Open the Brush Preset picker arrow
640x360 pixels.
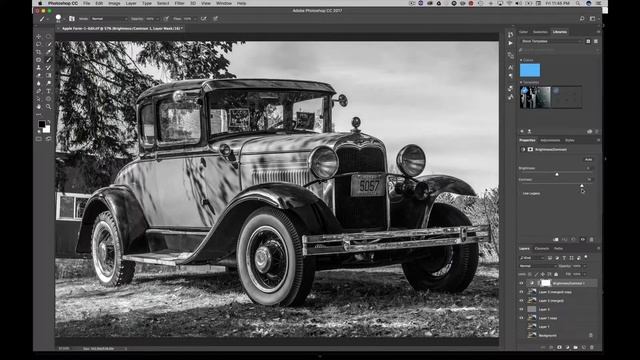[64, 20]
